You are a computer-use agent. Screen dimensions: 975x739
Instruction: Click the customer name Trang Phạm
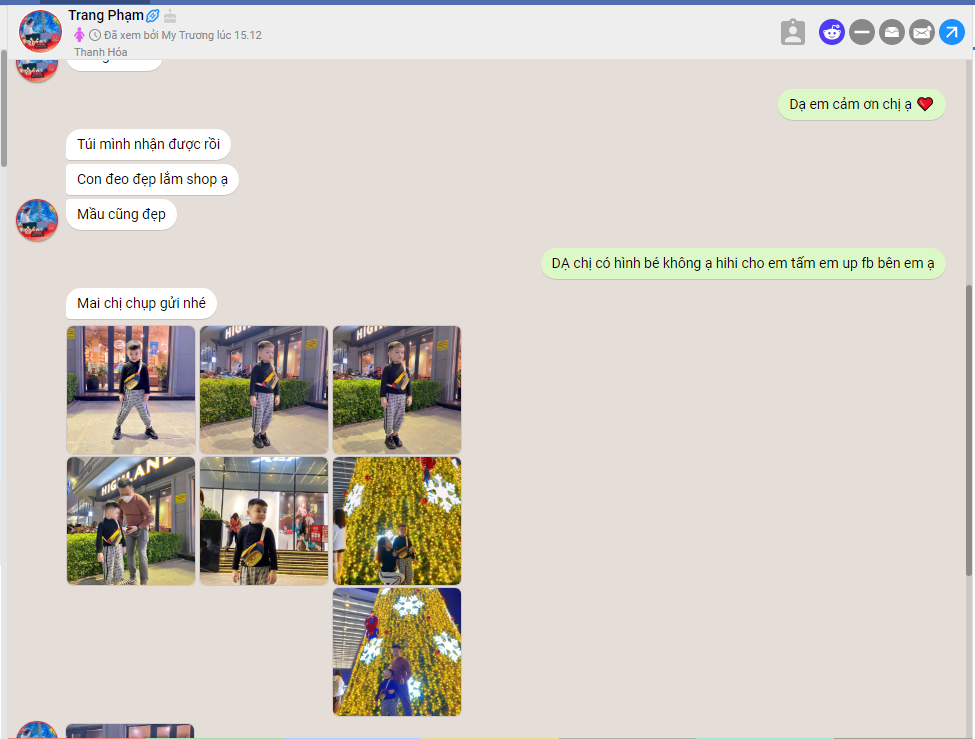[x=106, y=16]
